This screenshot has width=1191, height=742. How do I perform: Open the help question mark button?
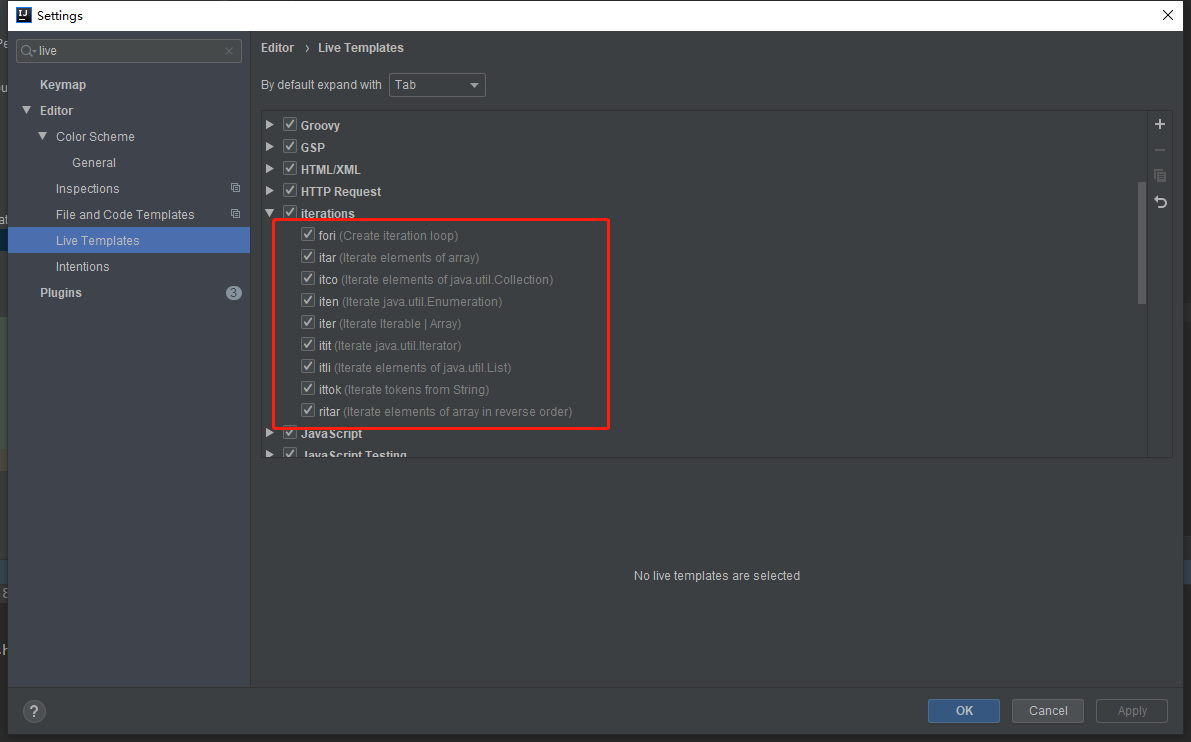pos(34,711)
